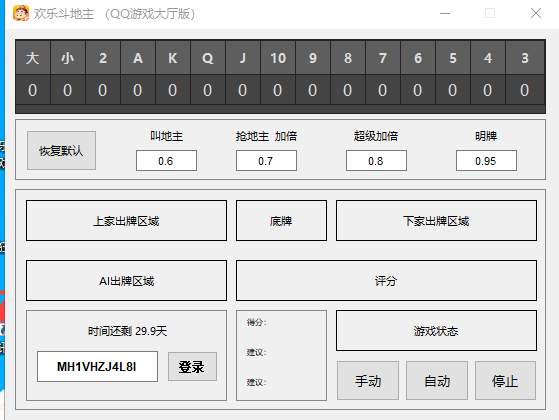This screenshot has width=559, height=420.
Task: Click the 超级加倍 label
Action: point(376,136)
